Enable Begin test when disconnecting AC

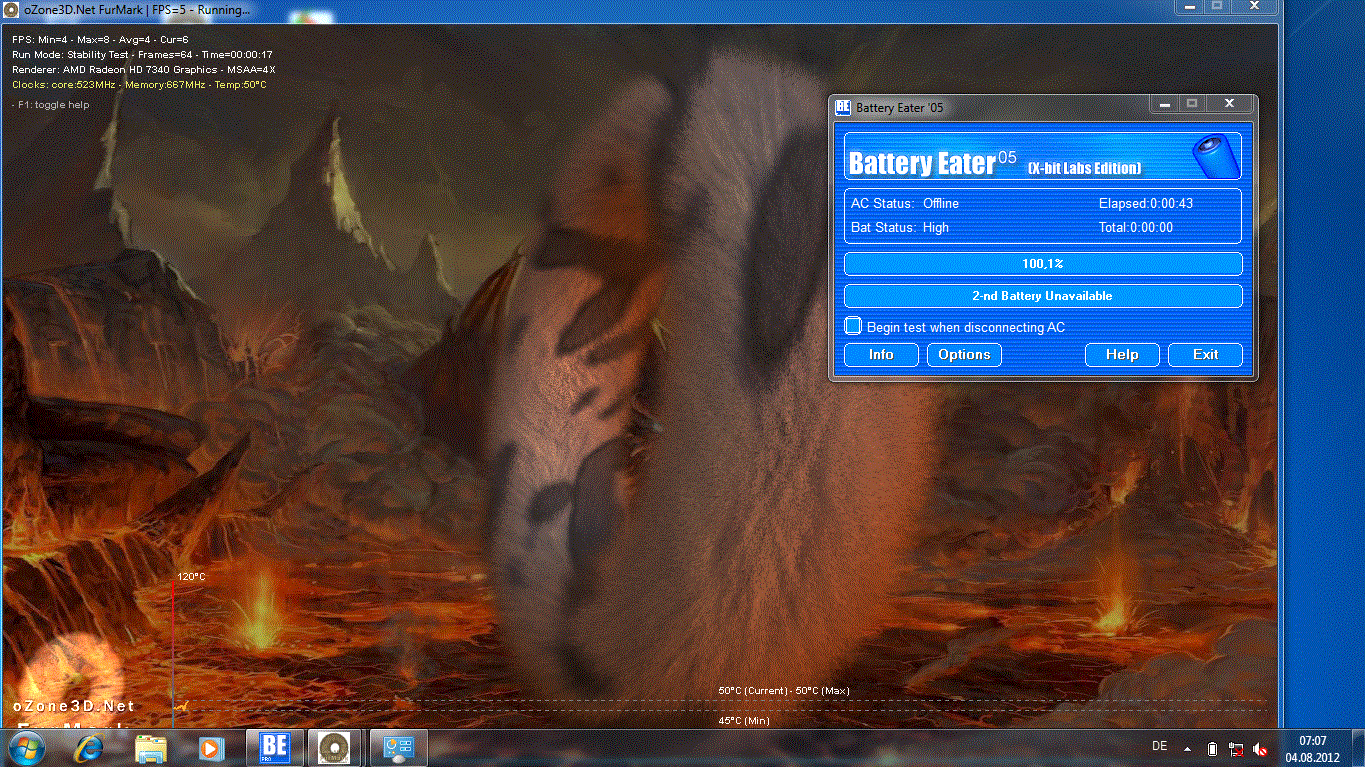click(x=853, y=326)
